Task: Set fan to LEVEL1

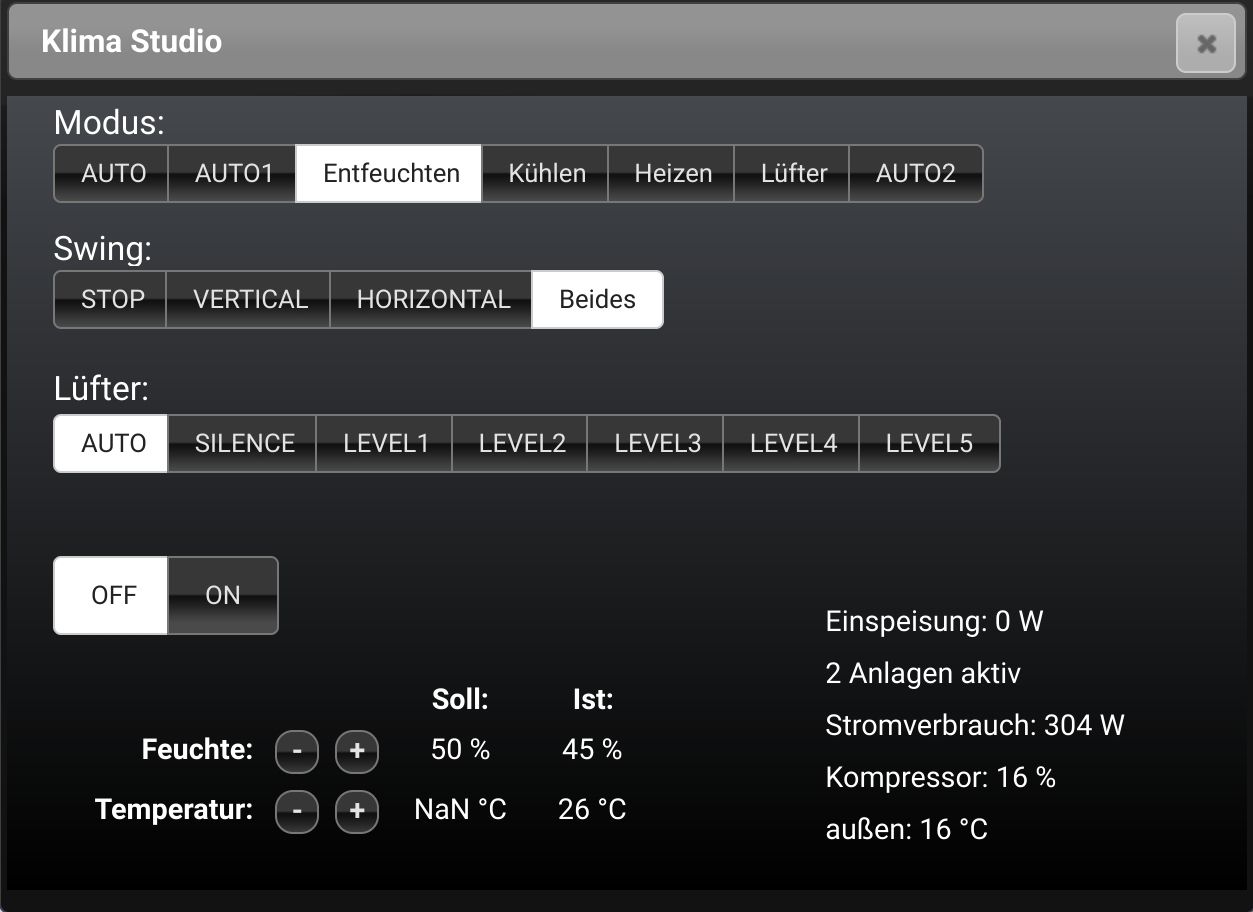Action: 385,443
